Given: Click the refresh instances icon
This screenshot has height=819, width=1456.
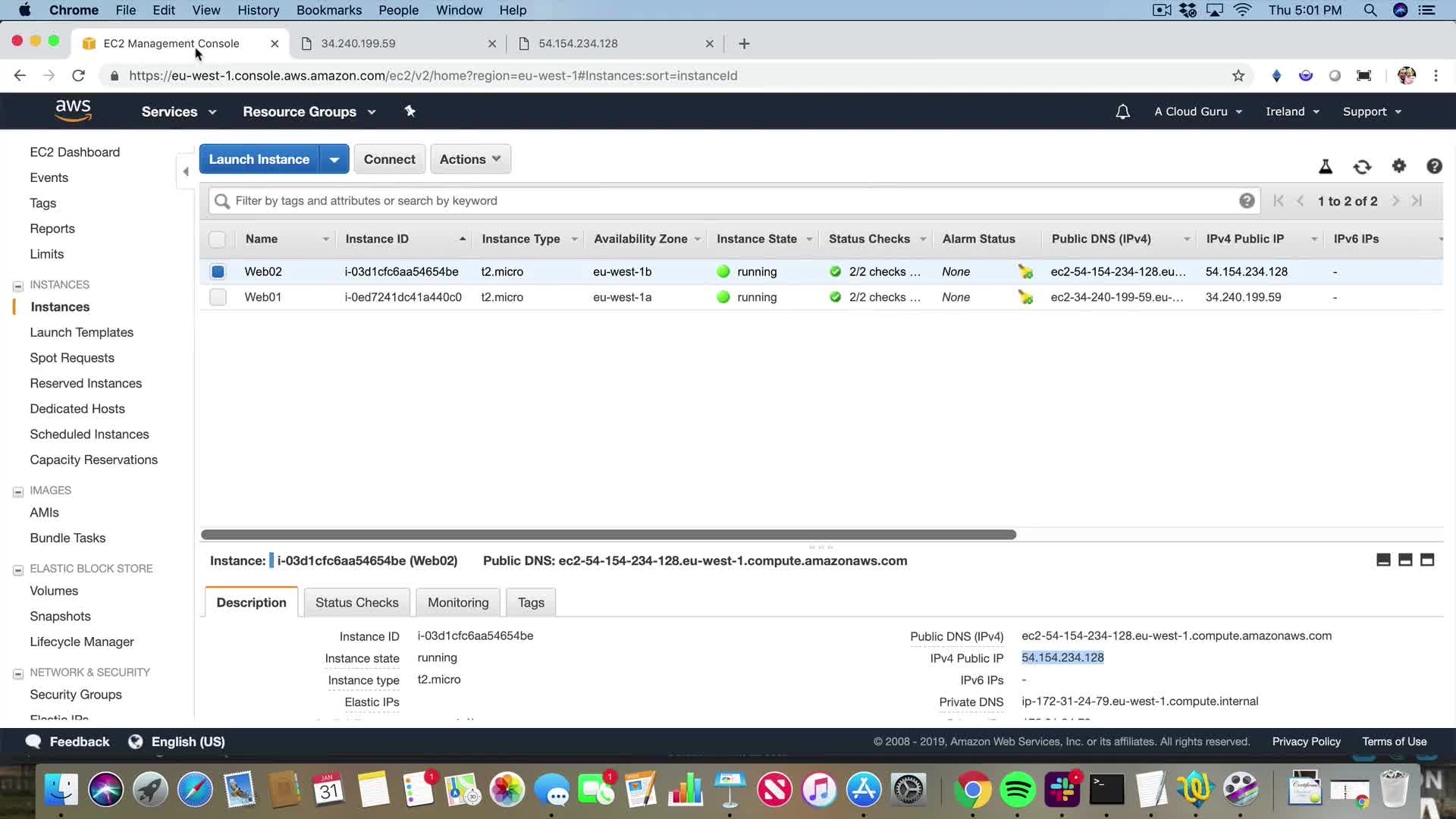Looking at the screenshot, I should coord(1362,167).
